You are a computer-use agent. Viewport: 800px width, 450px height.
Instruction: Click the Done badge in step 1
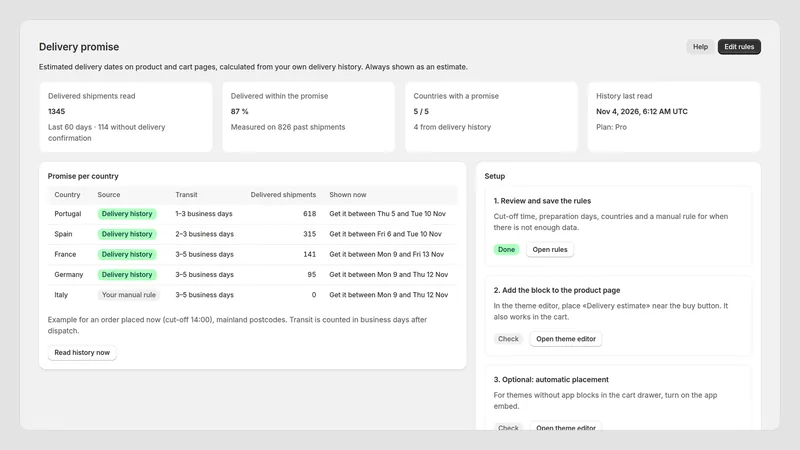click(506, 249)
